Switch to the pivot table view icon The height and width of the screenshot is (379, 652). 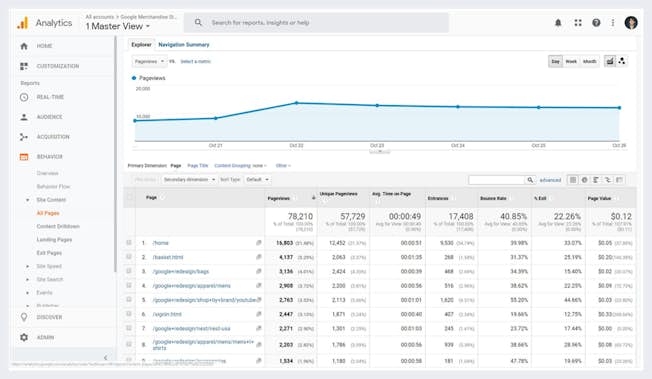point(620,180)
